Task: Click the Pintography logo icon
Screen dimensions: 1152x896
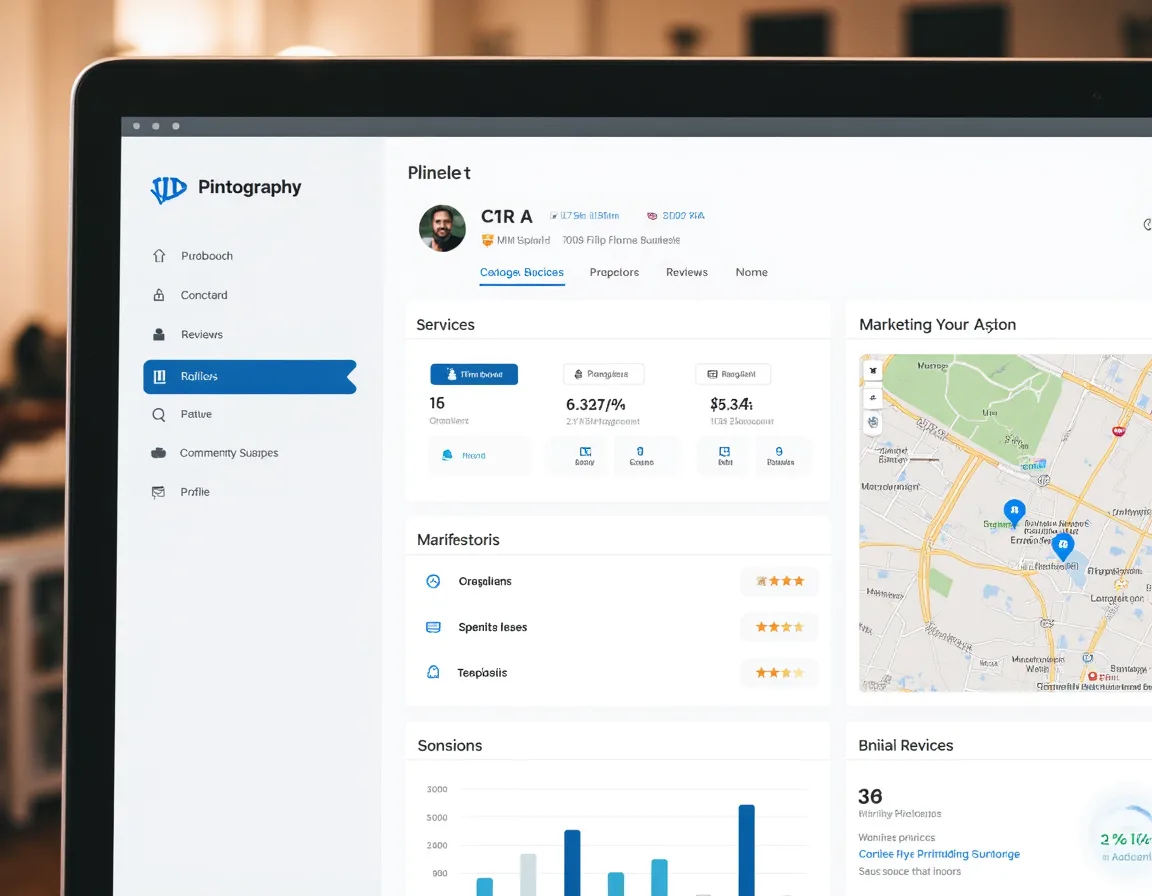Action: (168, 189)
